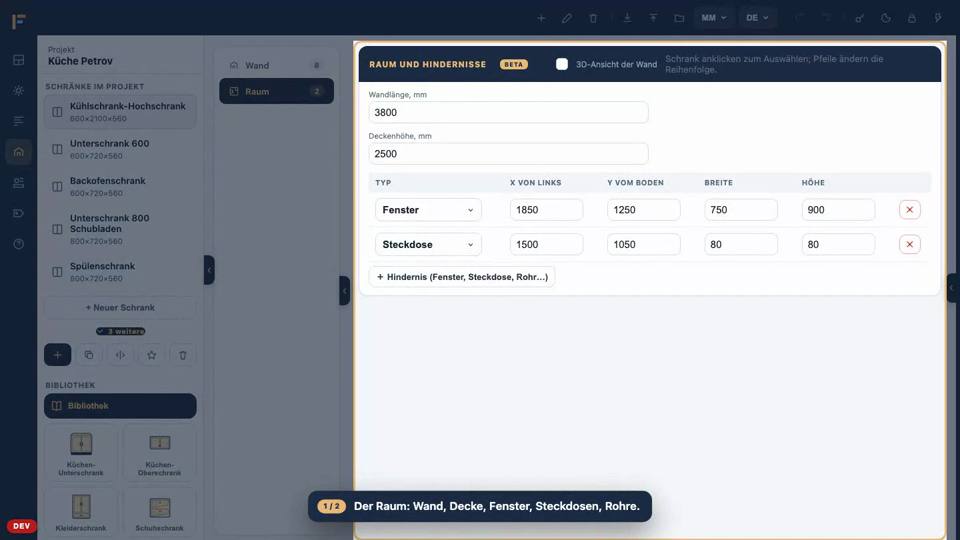Screen dimensions: 960x540
Task: Select the Raum tab
Action: pyautogui.click(x=276, y=91)
